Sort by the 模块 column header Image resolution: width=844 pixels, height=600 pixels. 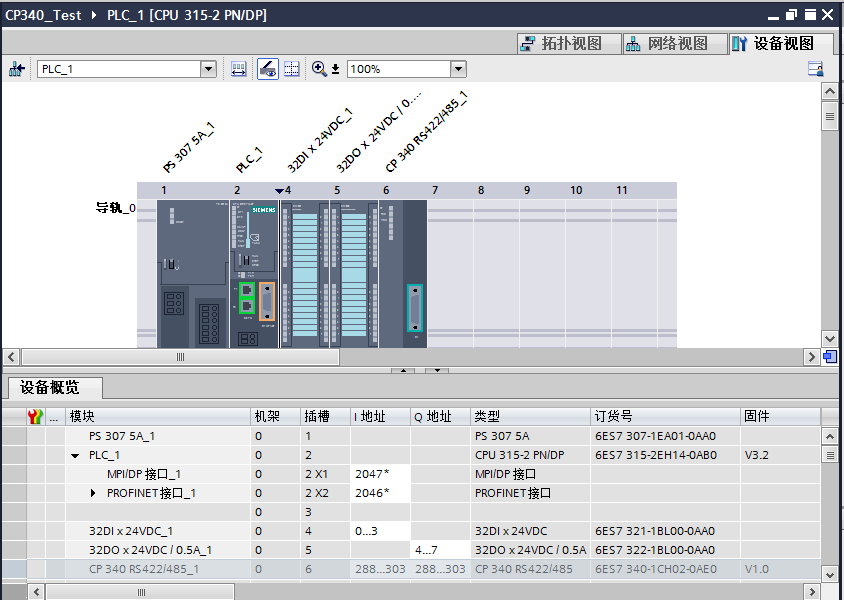(158, 416)
